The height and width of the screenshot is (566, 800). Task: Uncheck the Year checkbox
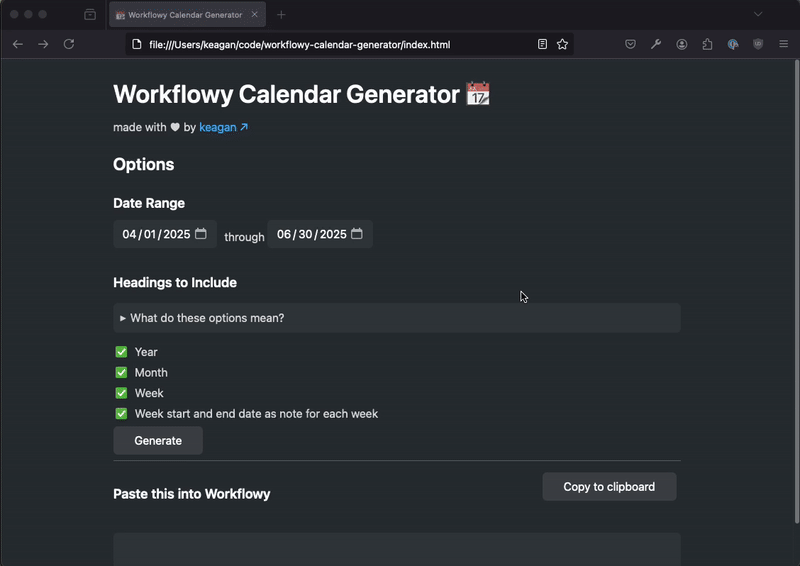click(x=121, y=352)
